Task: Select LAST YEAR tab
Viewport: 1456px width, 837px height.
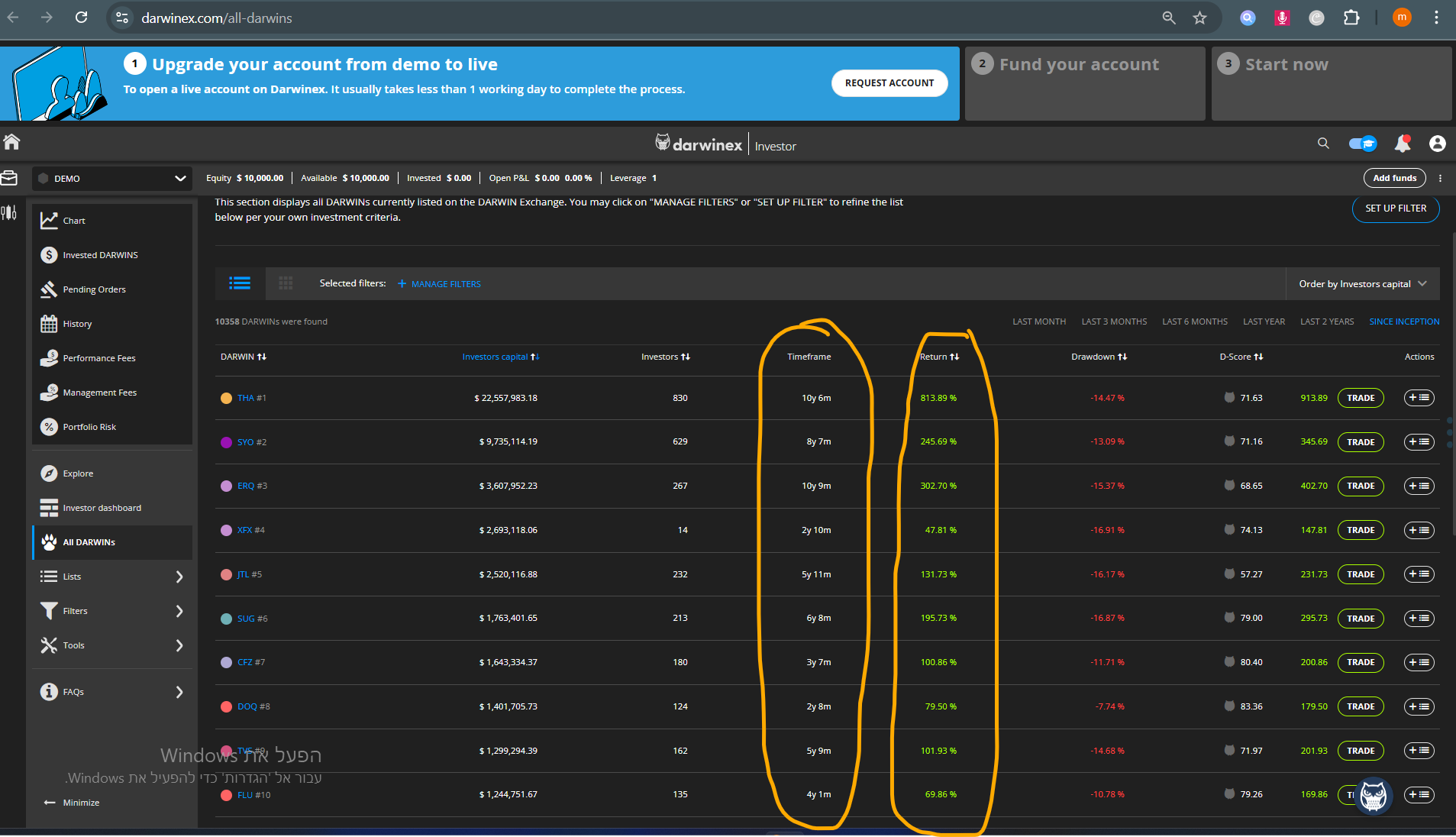Action: pyautogui.click(x=1264, y=322)
